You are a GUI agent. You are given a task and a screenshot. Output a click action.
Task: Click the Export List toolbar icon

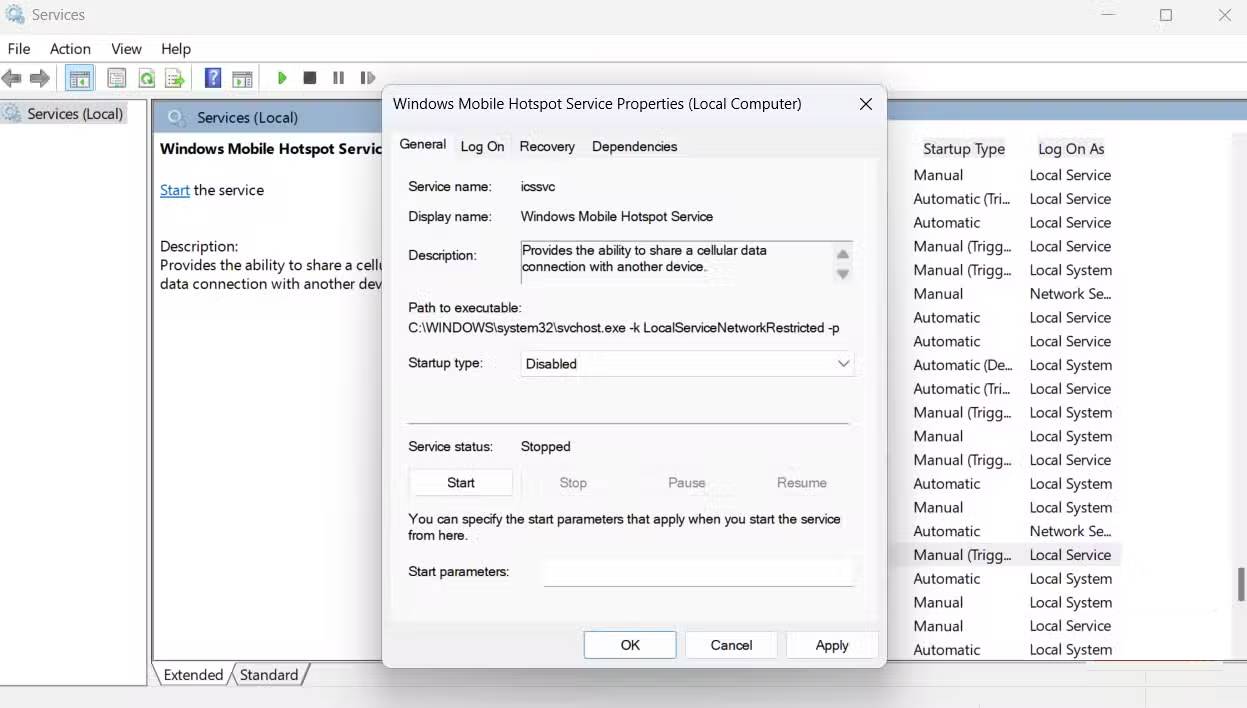coord(174,77)
